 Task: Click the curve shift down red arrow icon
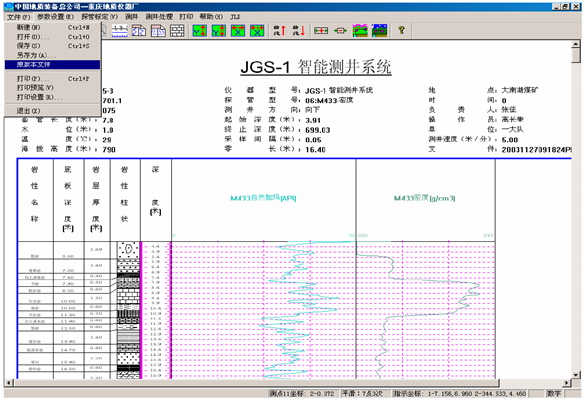(x=299, y=31)
